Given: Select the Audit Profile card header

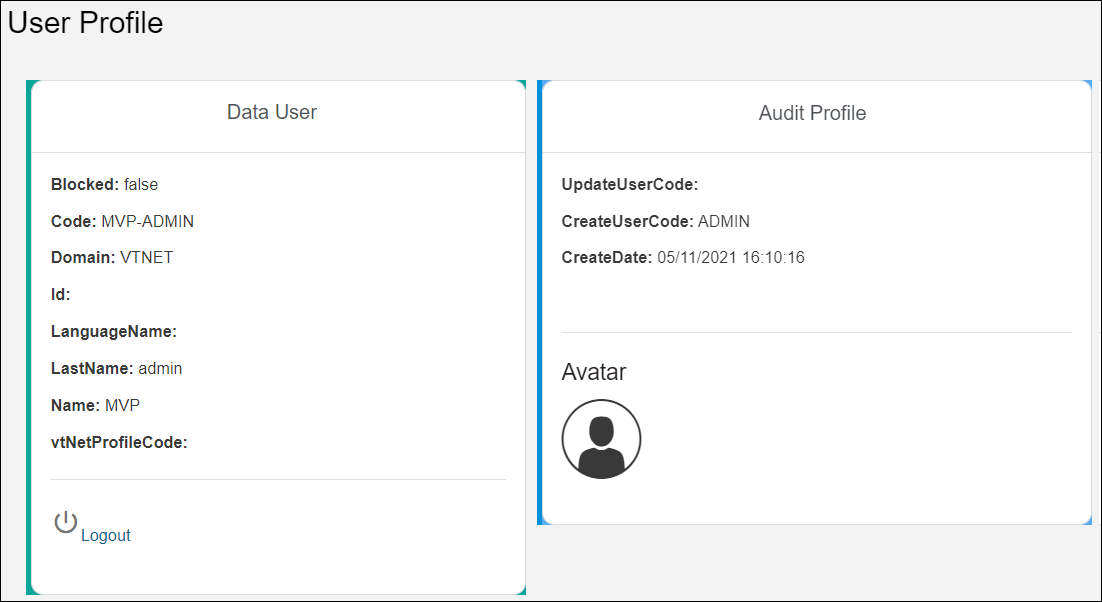Looking at the screenshot, I should (812, 113).
